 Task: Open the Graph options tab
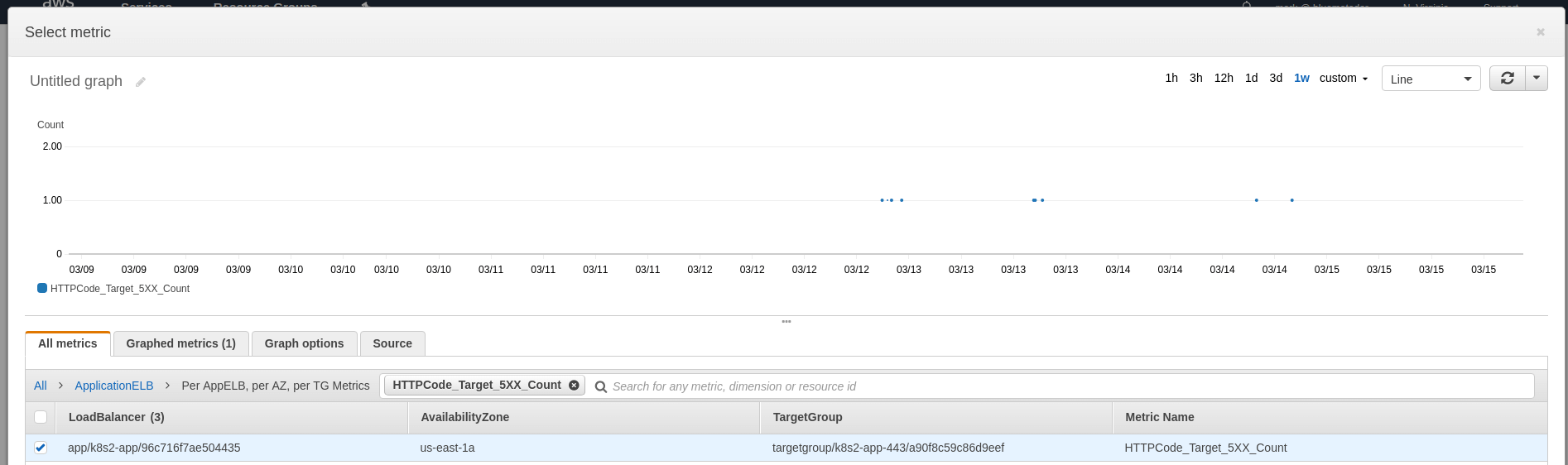[x=304, y=343]
